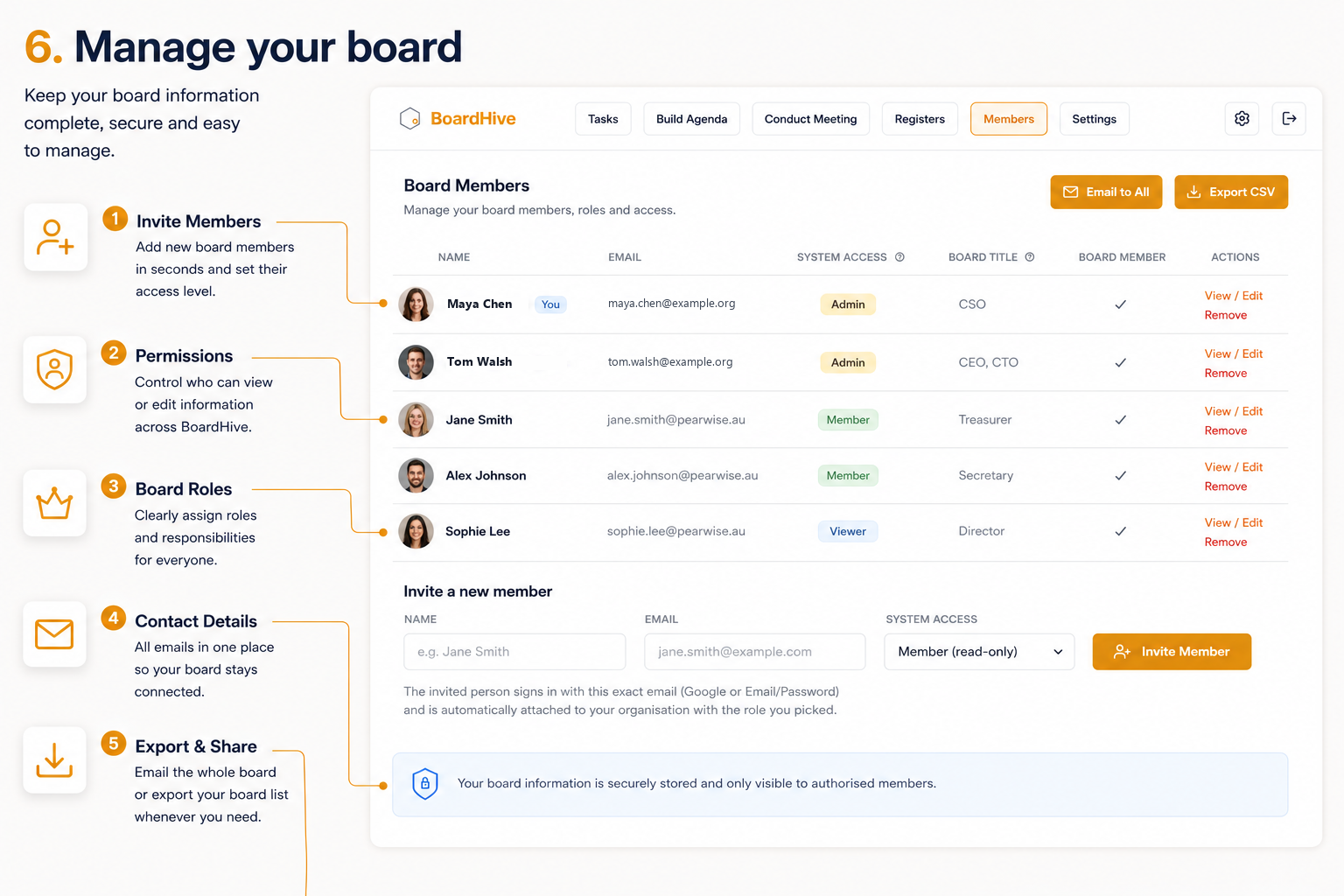The height and width of the screenshot is (896, 1344).
Task: Remove Tom Walsh from the board
Action: coord(1225,373)
